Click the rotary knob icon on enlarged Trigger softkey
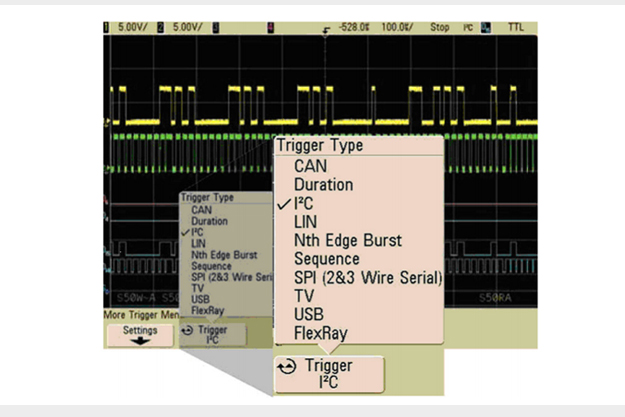The width and height of the screenshot is (625, 417). [286, 367]
